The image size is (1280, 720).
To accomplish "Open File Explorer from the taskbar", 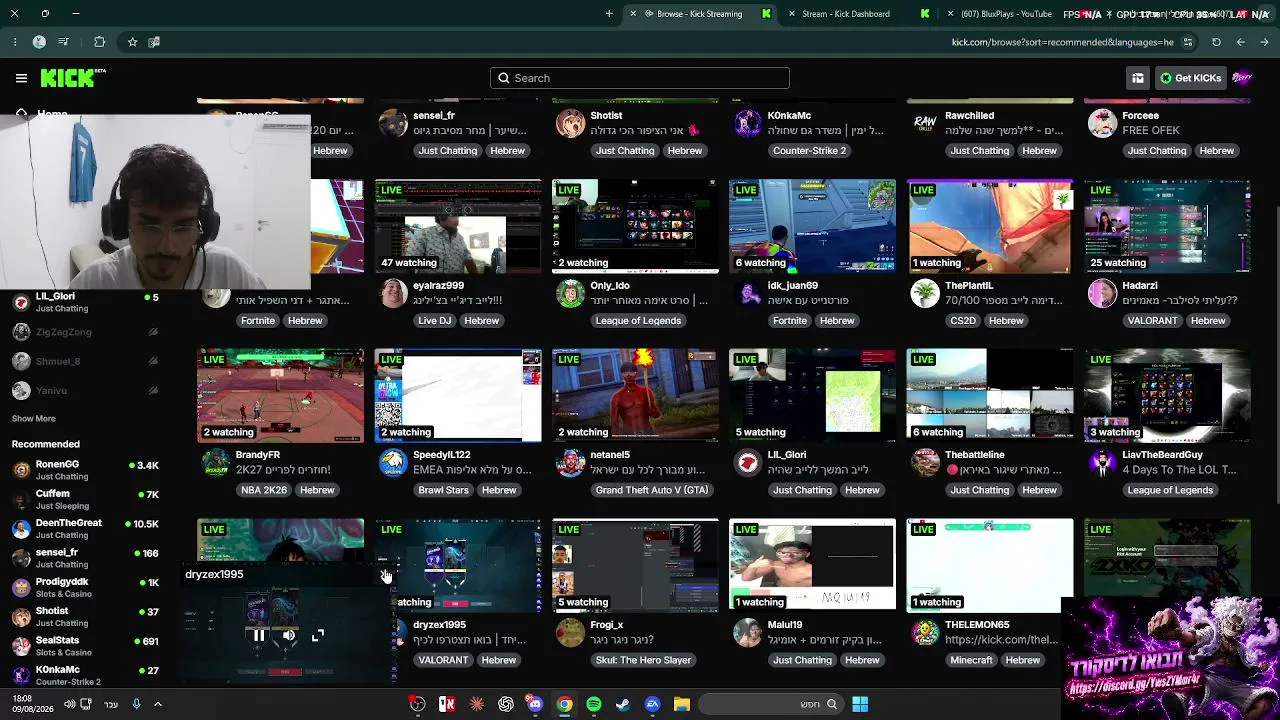I will [x=682, y=704].
